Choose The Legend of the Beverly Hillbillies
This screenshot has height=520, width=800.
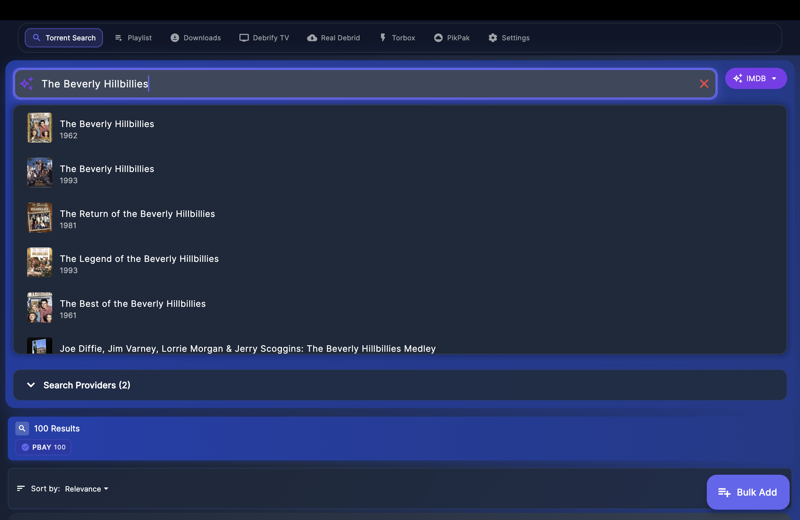pos(139,263)
